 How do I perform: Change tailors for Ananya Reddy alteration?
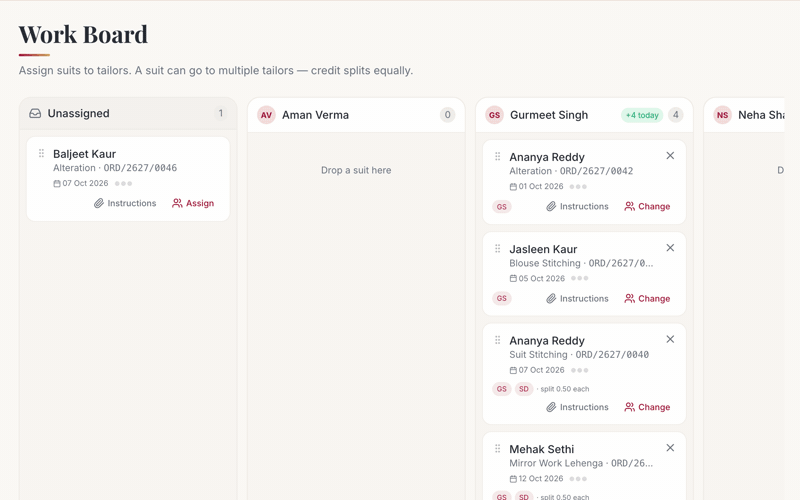(647, 206)
